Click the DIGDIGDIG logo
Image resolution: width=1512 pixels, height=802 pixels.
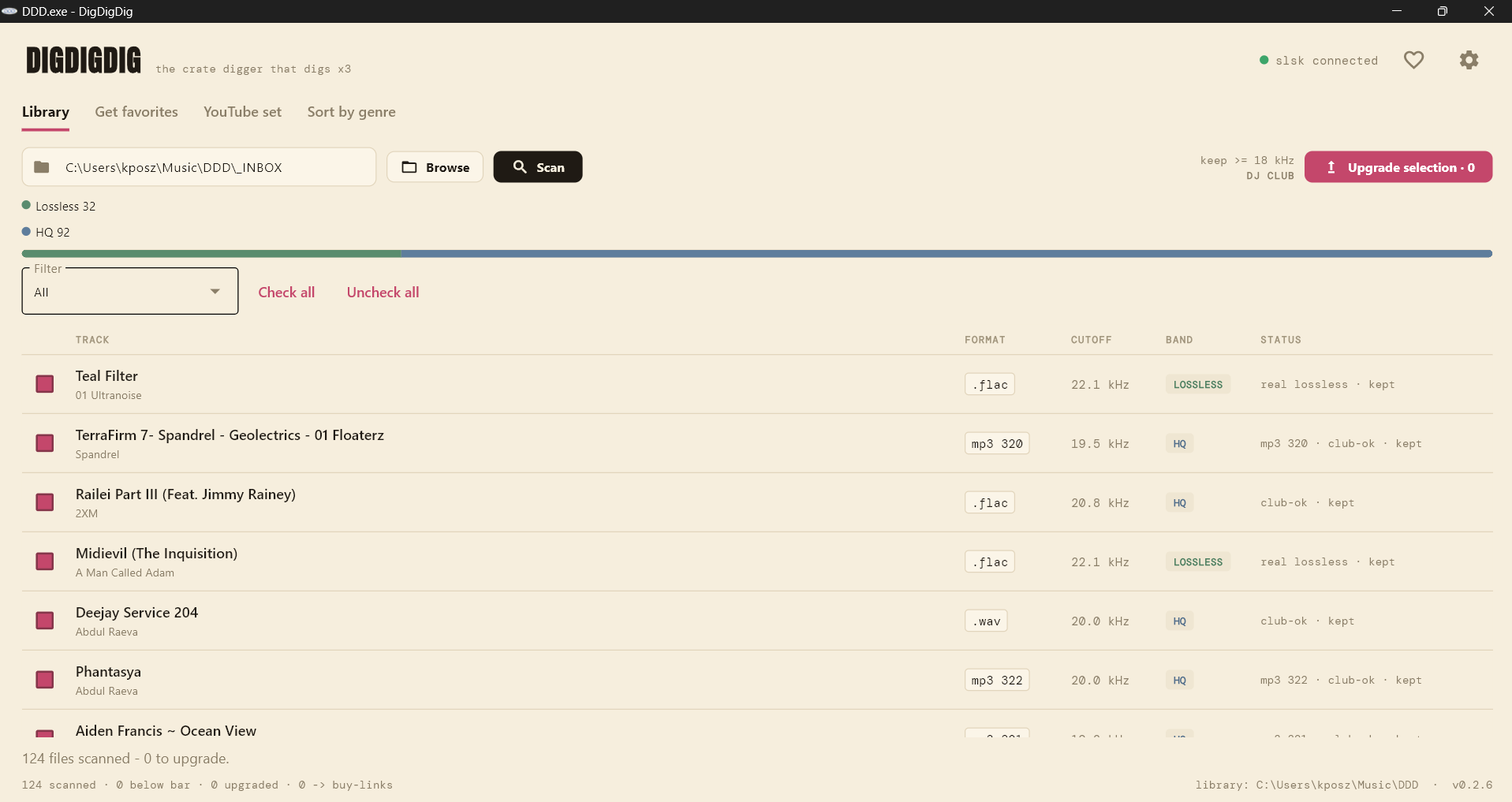(84, 60)
